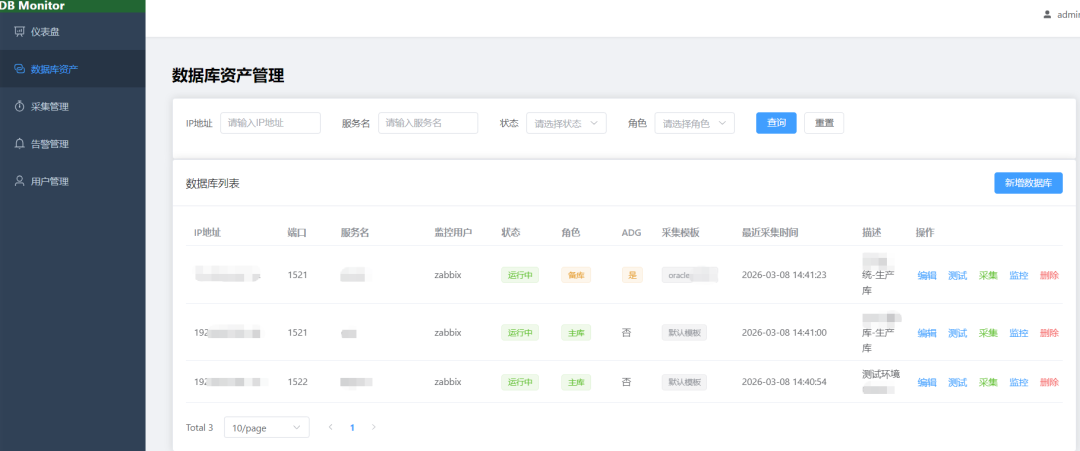This screenshot has height=451, width=1080.
Task: Click the 默认模板 tag in the 14:41:00 row
Action: coord(685,333)
